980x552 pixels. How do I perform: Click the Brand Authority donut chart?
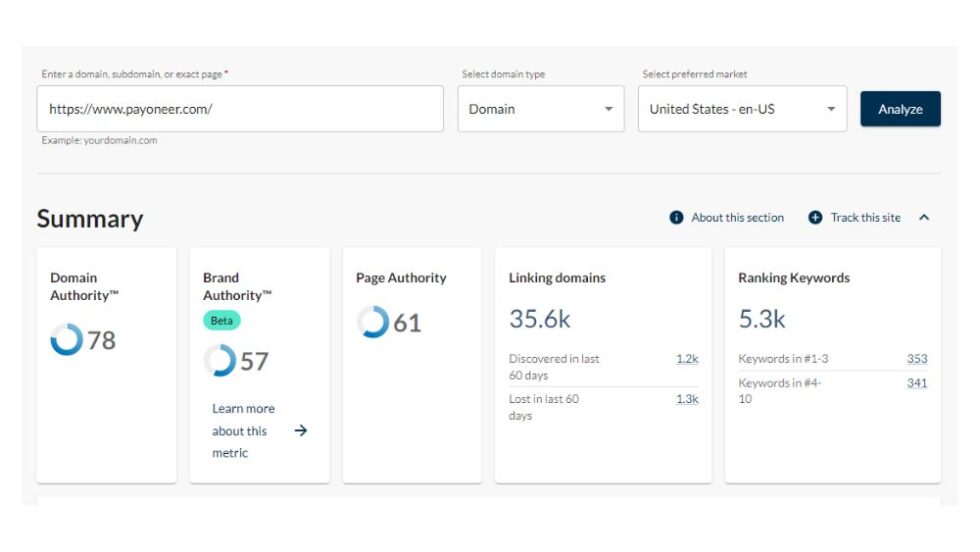coord(219,361)
